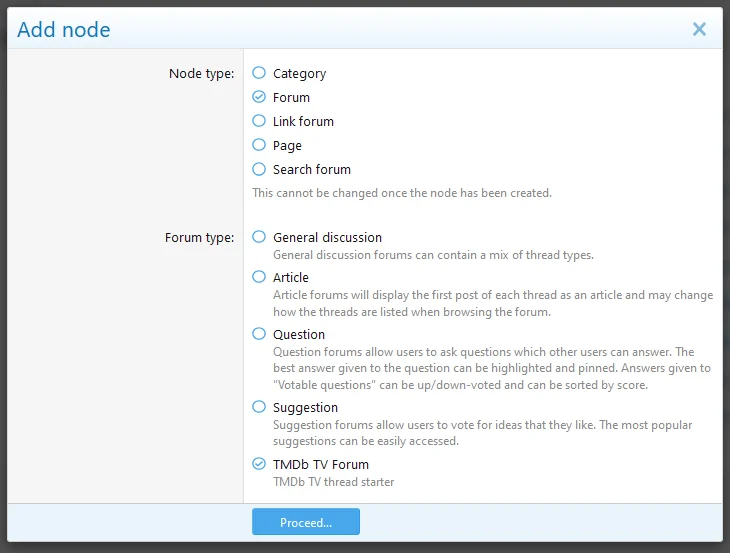This screenshot has height=553, width=730.
Task: Choose the Suggestion forum type
Action: [x=259, y=407]
